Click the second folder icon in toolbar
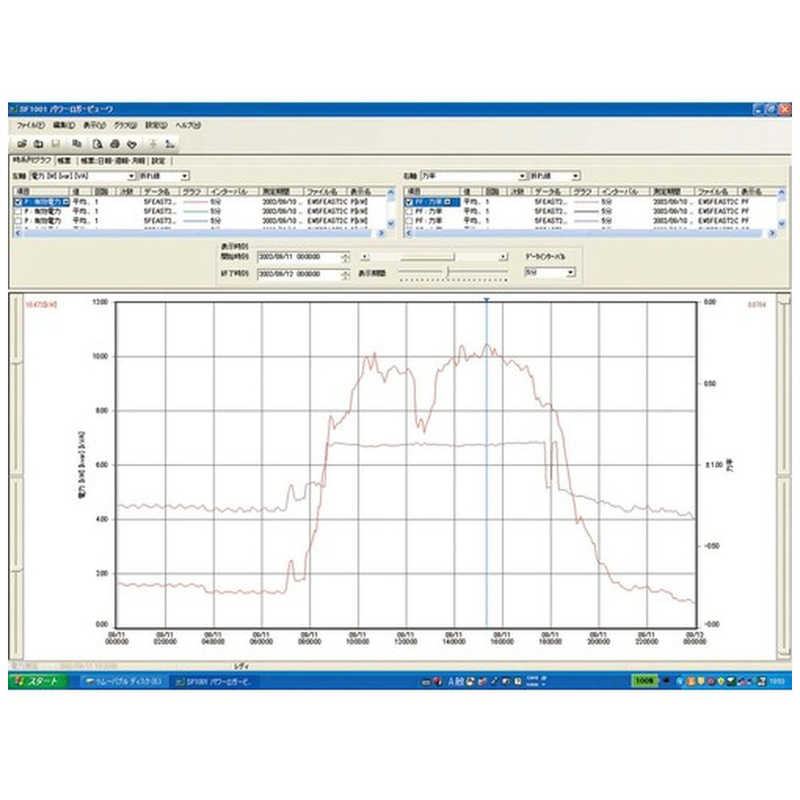The image size is (800, 800). [37, 144]
